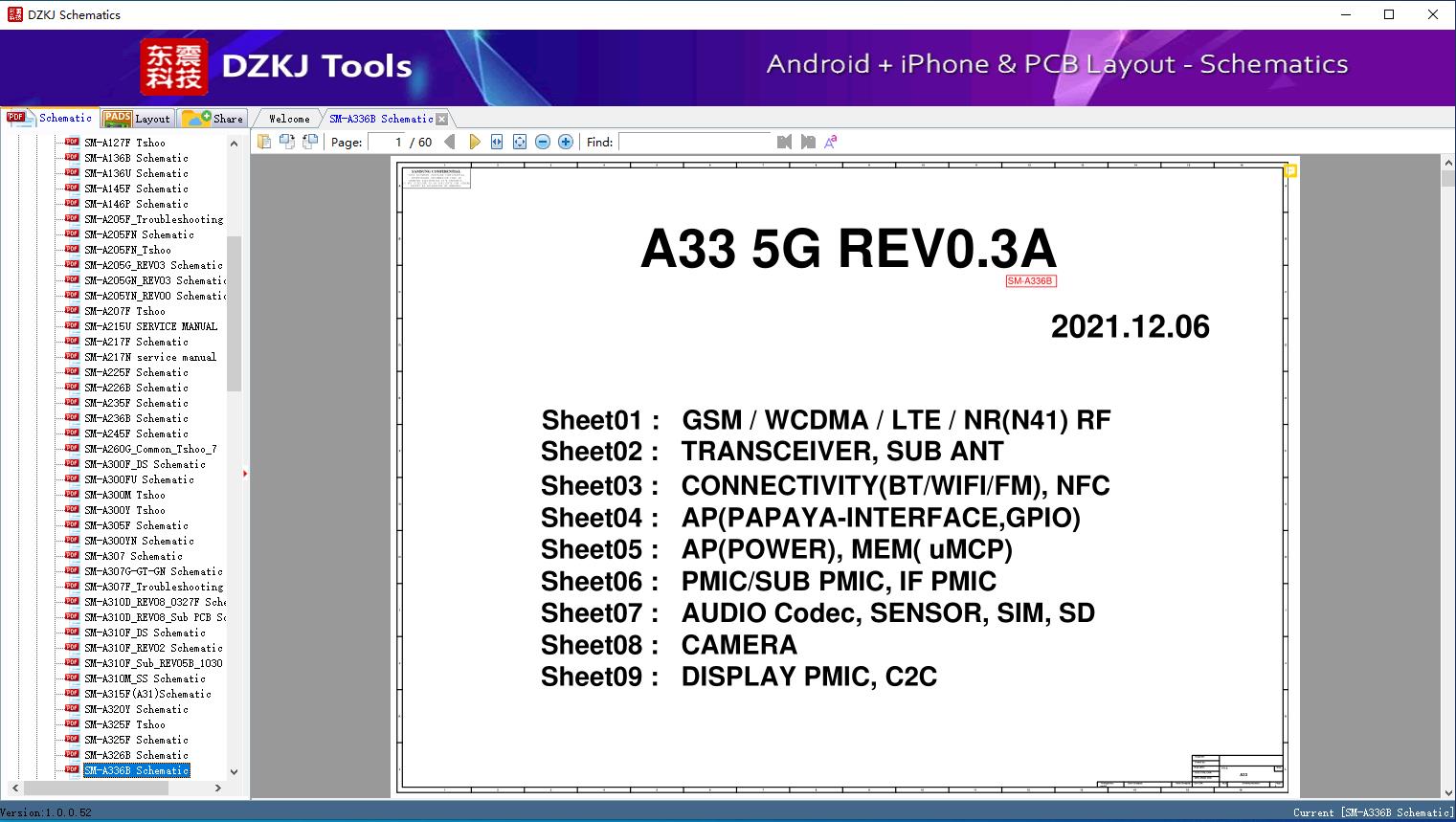Select SM-A325F Tshoo in file list

pyautogui.click(x=124, y=724)
